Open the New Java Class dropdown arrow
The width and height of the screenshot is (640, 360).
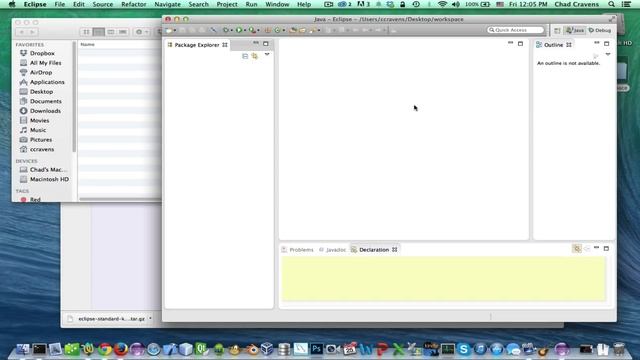pyautogui.click(x=284, y=30)
